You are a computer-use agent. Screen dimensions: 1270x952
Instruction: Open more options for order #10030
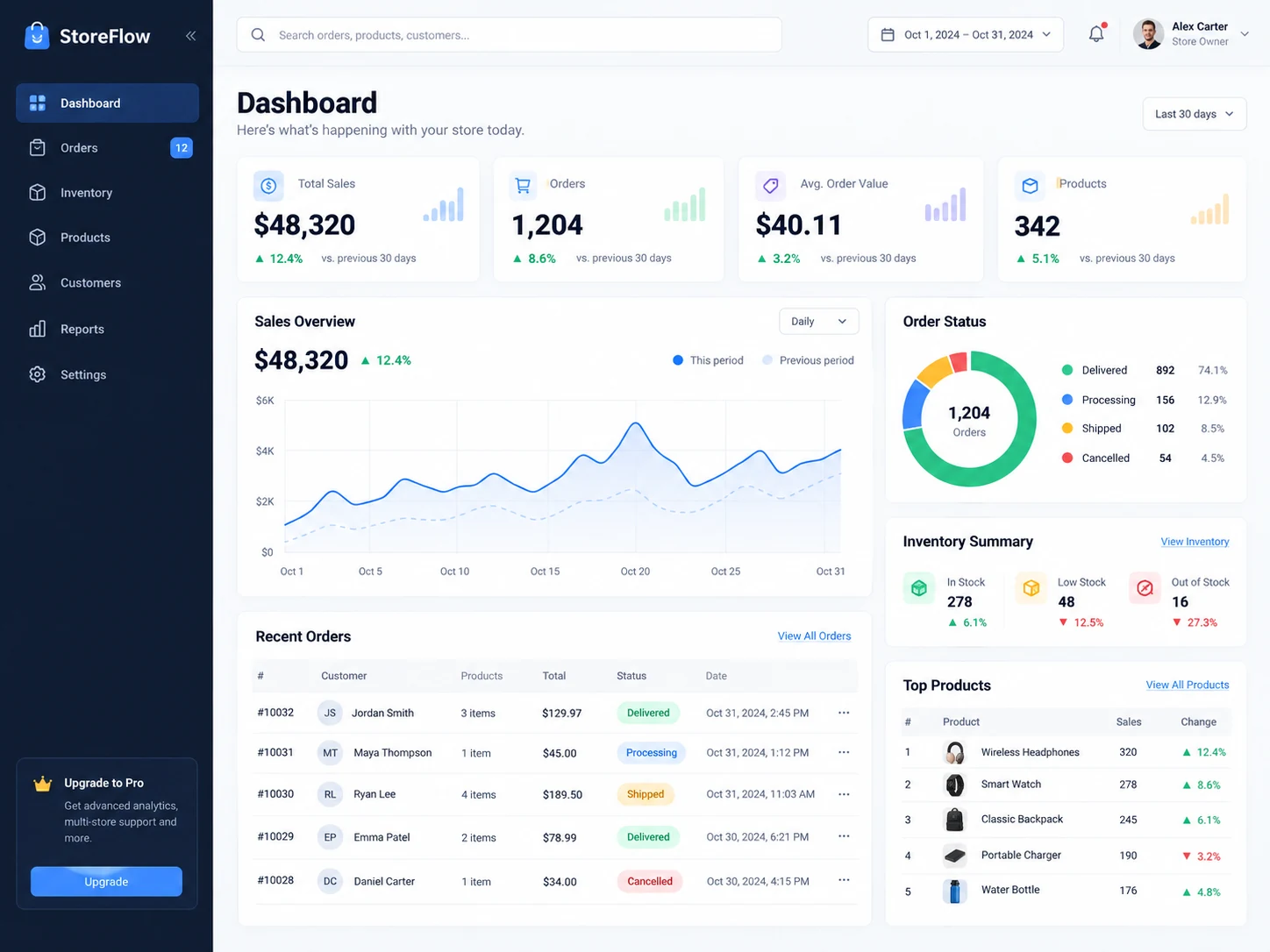point(844,794)
